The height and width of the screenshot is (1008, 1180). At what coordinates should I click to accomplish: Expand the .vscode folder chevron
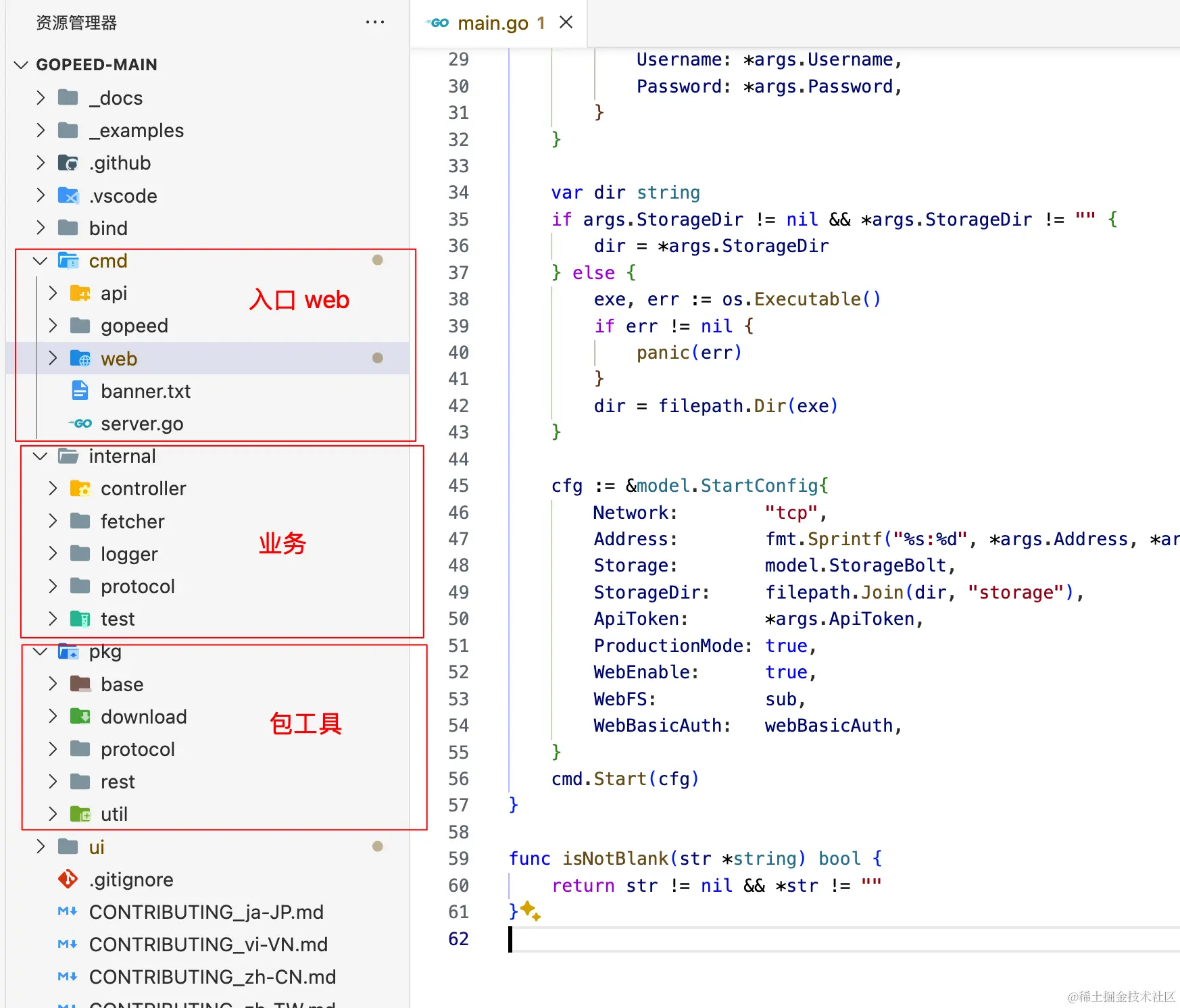pos(41,196)
